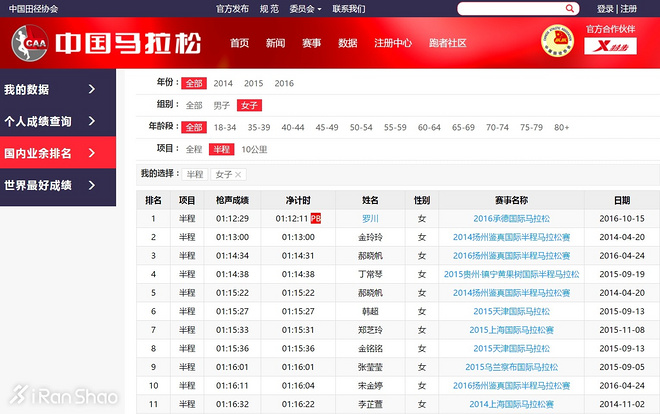Select 女子 group filter
The height and width of the screenshot is (414, 660).
tap(249, 105)
